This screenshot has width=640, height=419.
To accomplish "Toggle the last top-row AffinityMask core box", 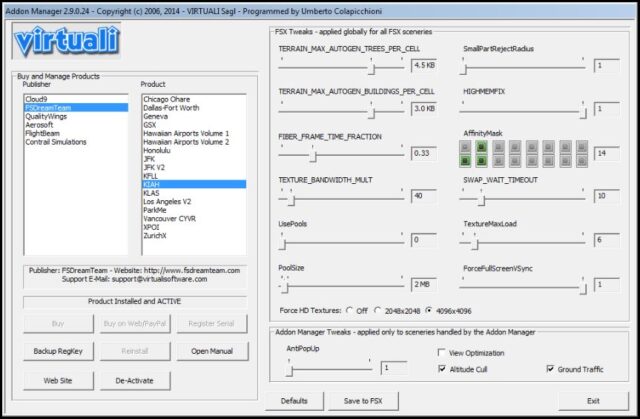I will [582, 146].
